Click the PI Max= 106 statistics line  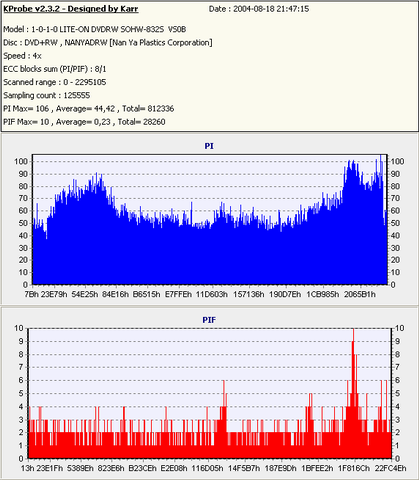(89, 109)
